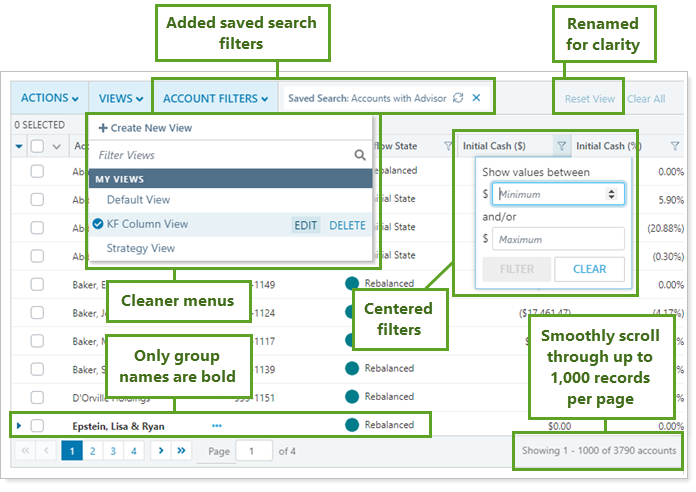Open the Actions dropdown
The image size is (696, 492).
coord(49,98)
